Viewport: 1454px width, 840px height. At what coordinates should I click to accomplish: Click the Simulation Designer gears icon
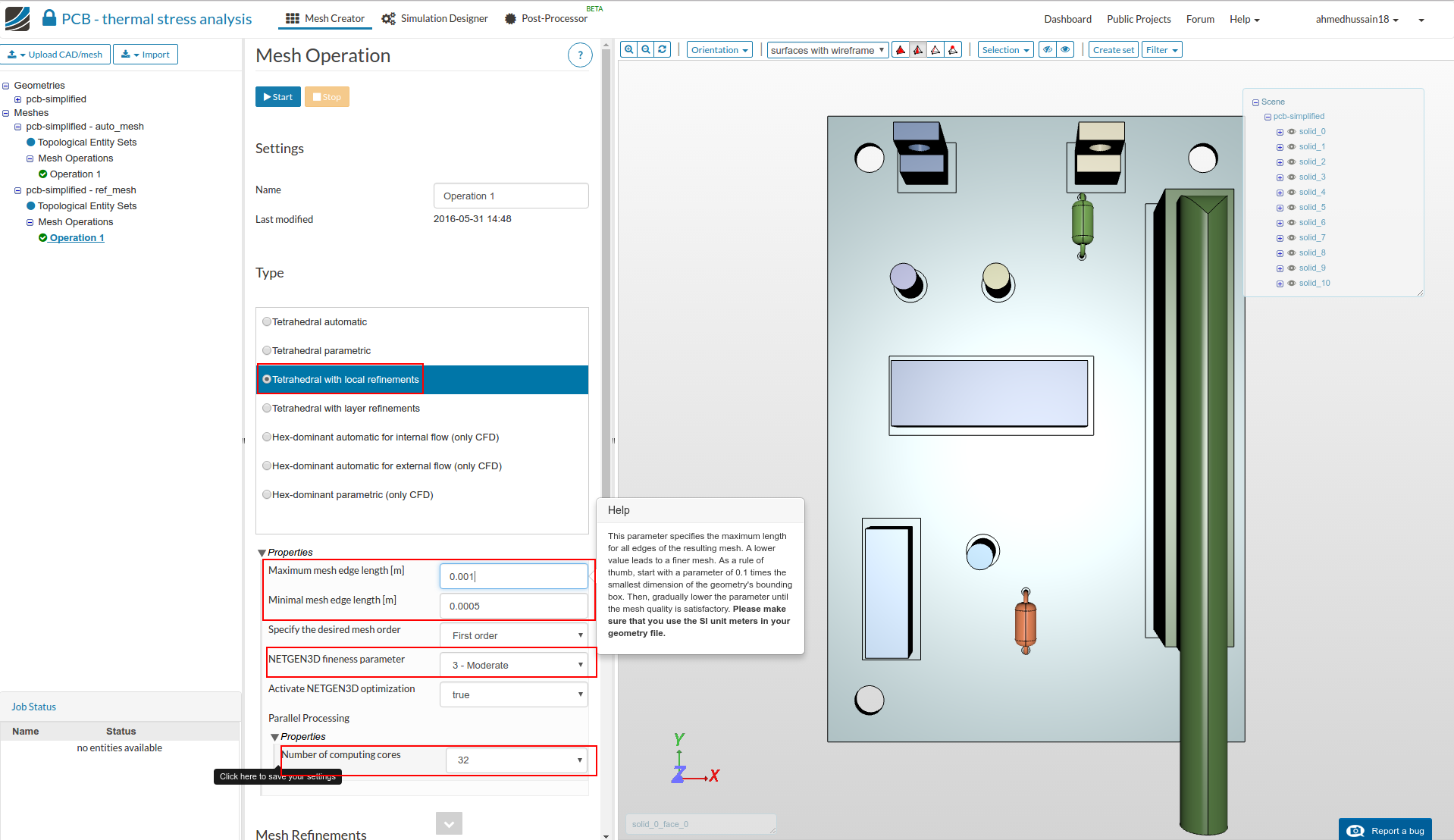pos(389,19)
